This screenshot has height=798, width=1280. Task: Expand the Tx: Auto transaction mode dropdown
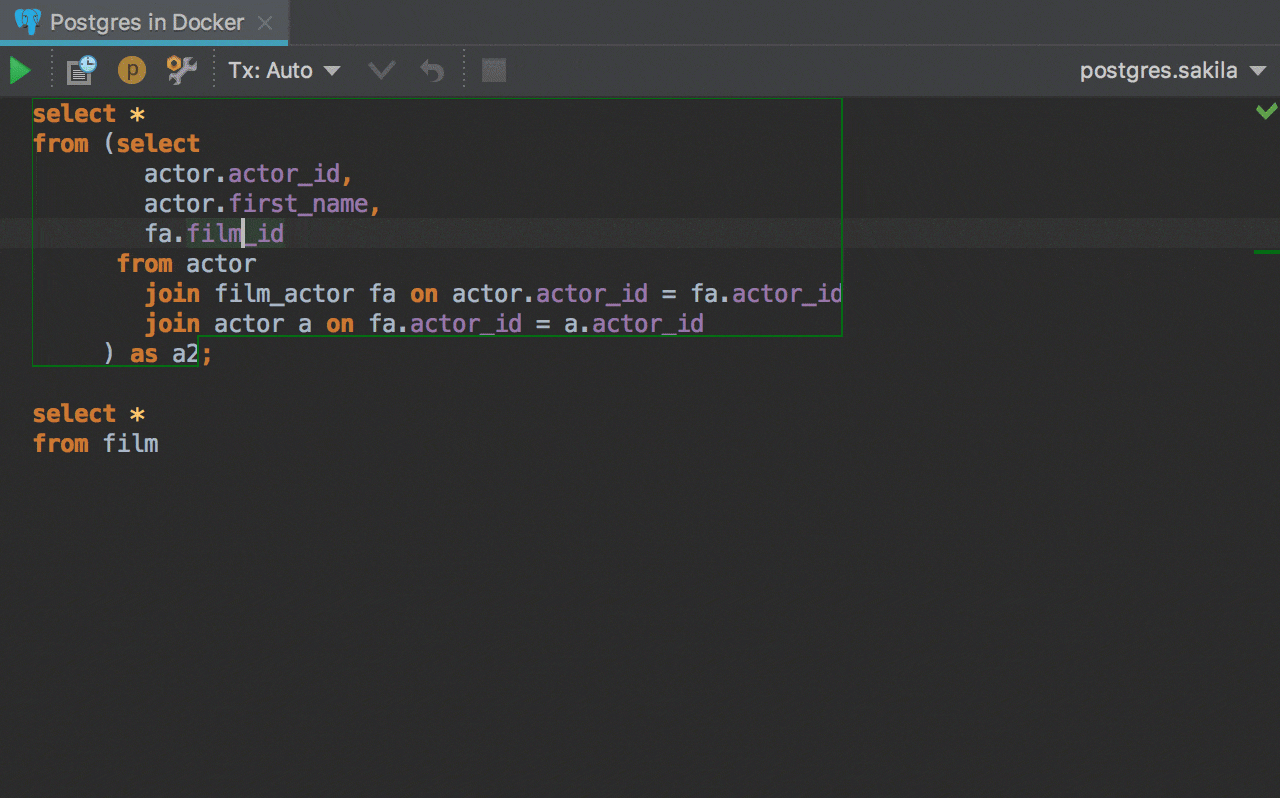click(x=285, y=71)
